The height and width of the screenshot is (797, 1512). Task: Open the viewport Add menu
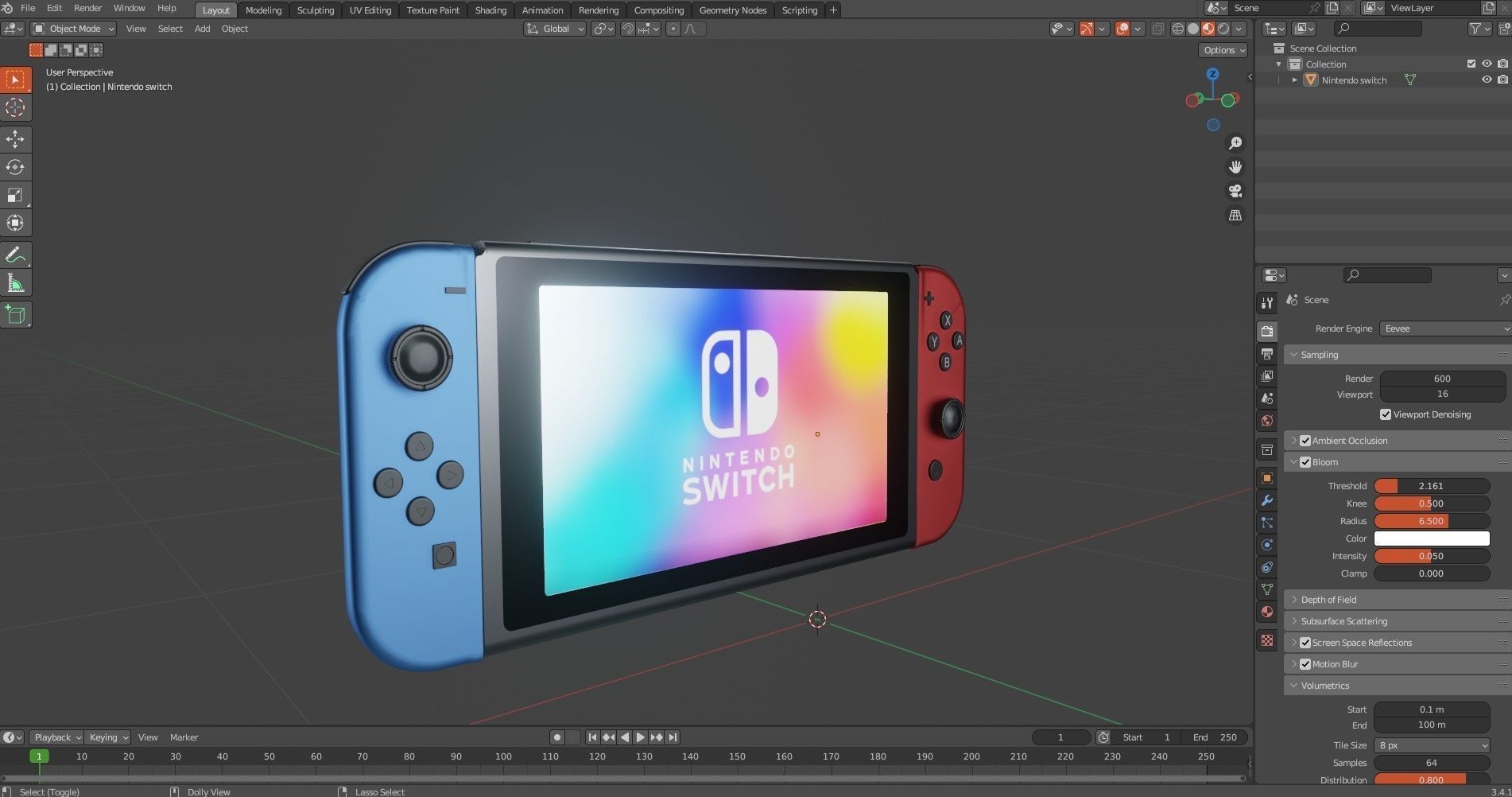click(203, 29)
